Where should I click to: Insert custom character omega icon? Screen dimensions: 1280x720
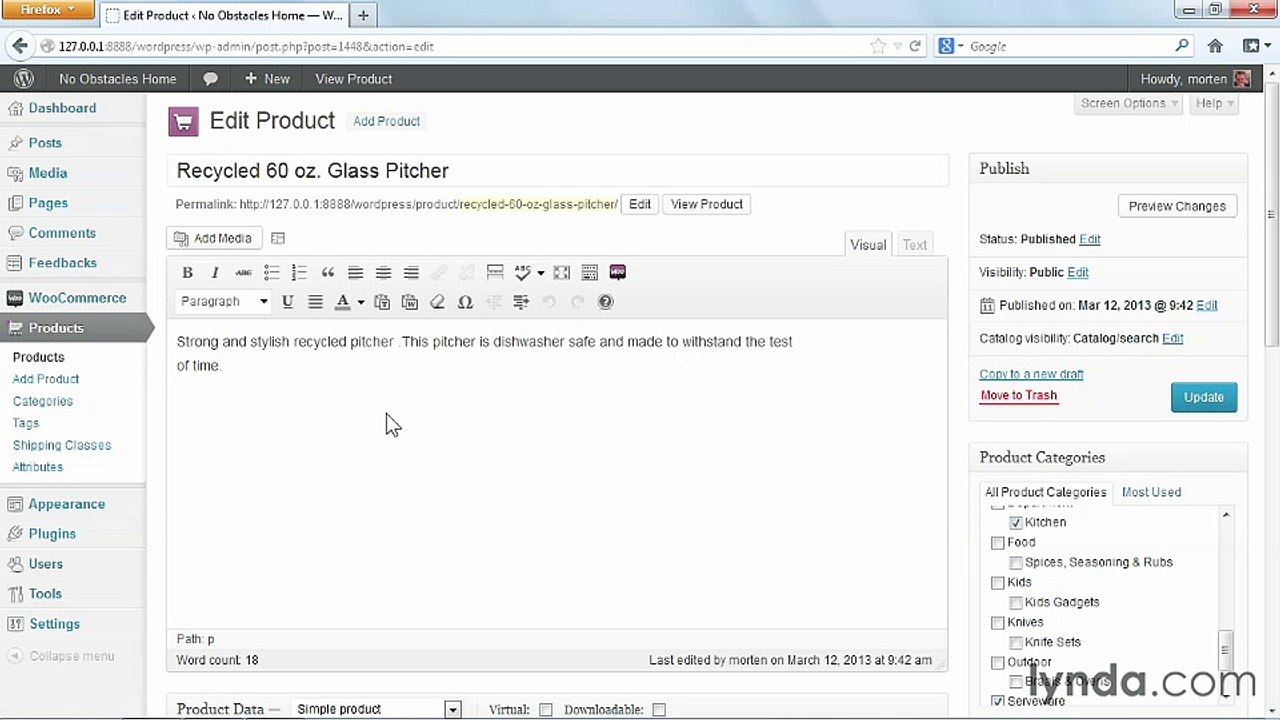(x=465, y=301)
